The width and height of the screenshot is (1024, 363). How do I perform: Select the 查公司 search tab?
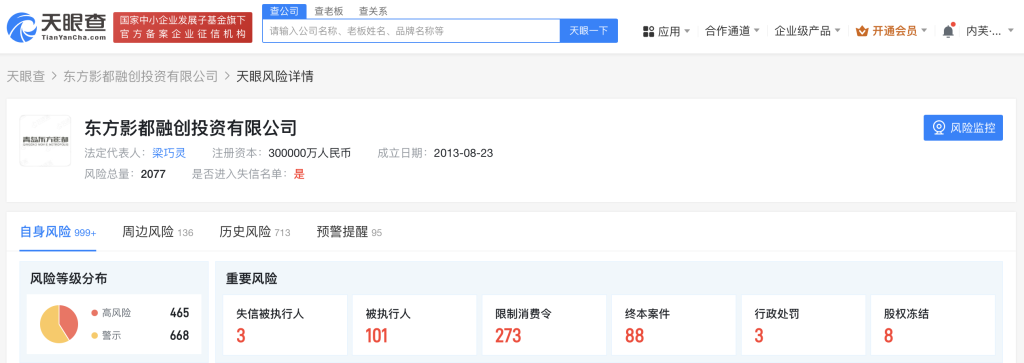tap(284, 11)
